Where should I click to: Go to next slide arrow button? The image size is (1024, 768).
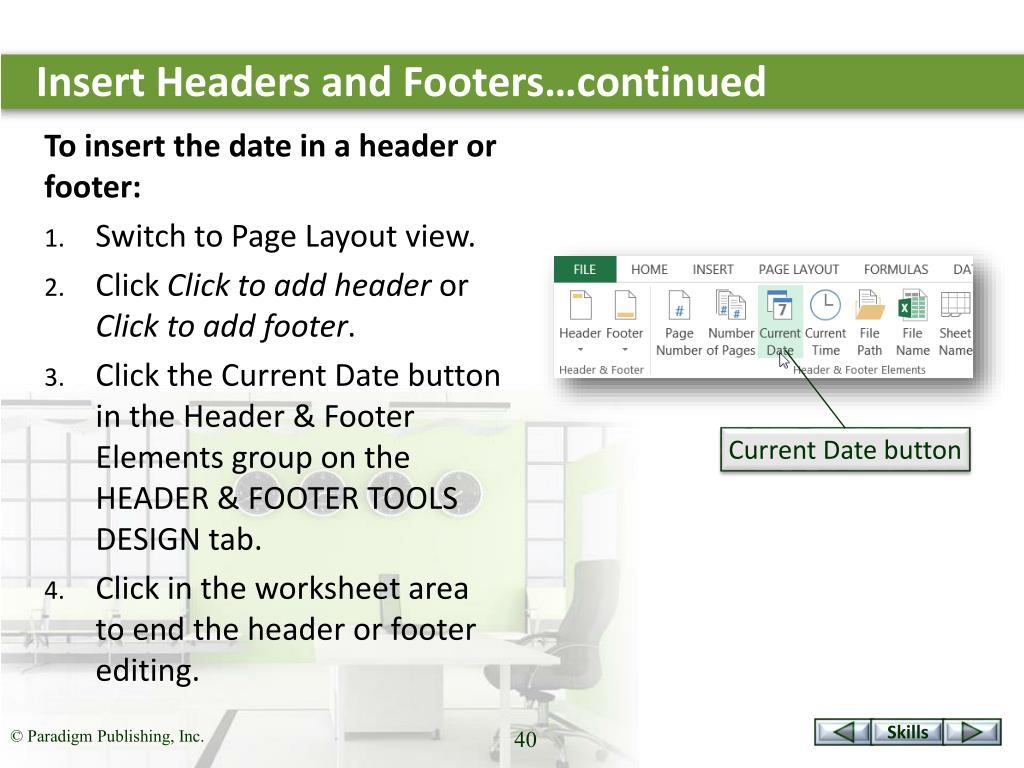click(x=972, y=731)
